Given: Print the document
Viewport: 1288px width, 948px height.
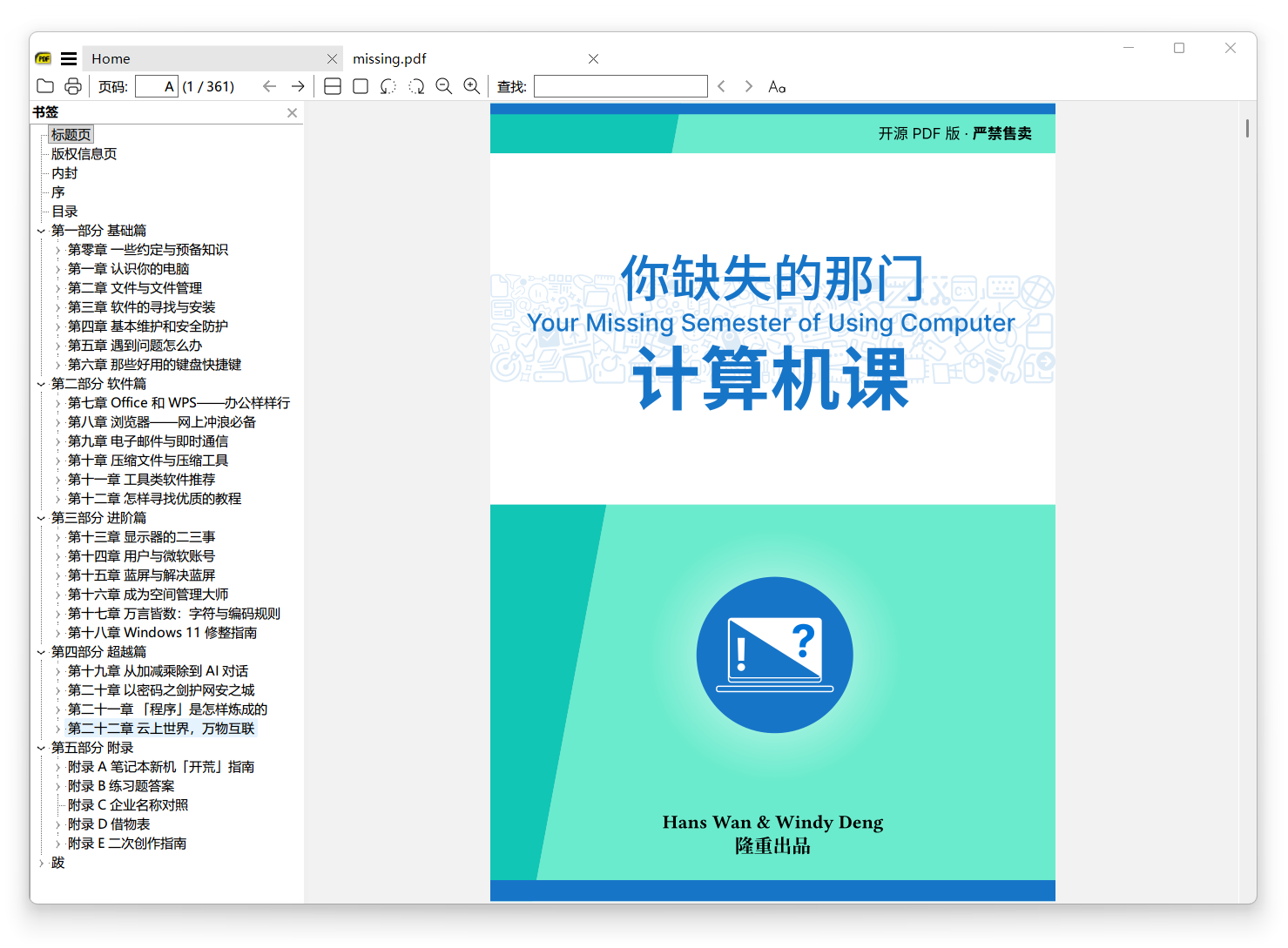Looking at the screenshot, I should pos(73,85).
